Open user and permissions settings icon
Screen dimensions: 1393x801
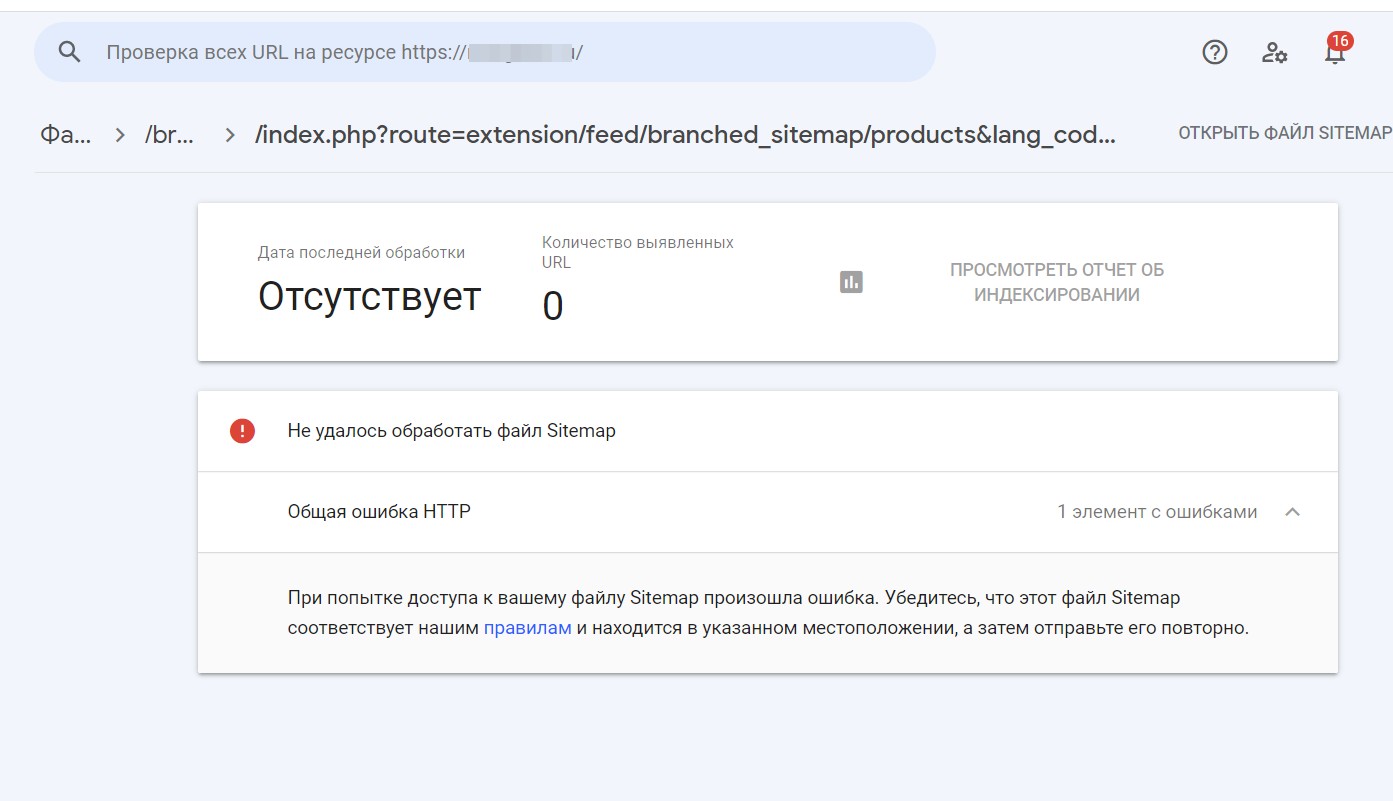1274,53
